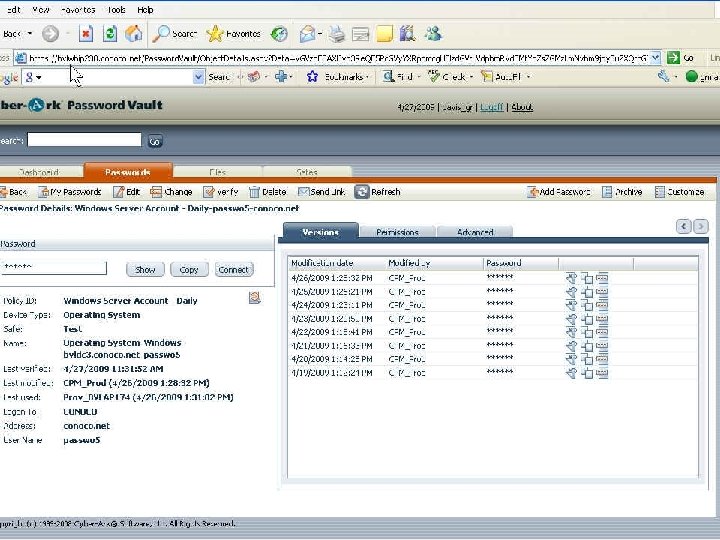Select the Versions tab
This screenshot has width=720, height=540.
[x=321, y=231]
